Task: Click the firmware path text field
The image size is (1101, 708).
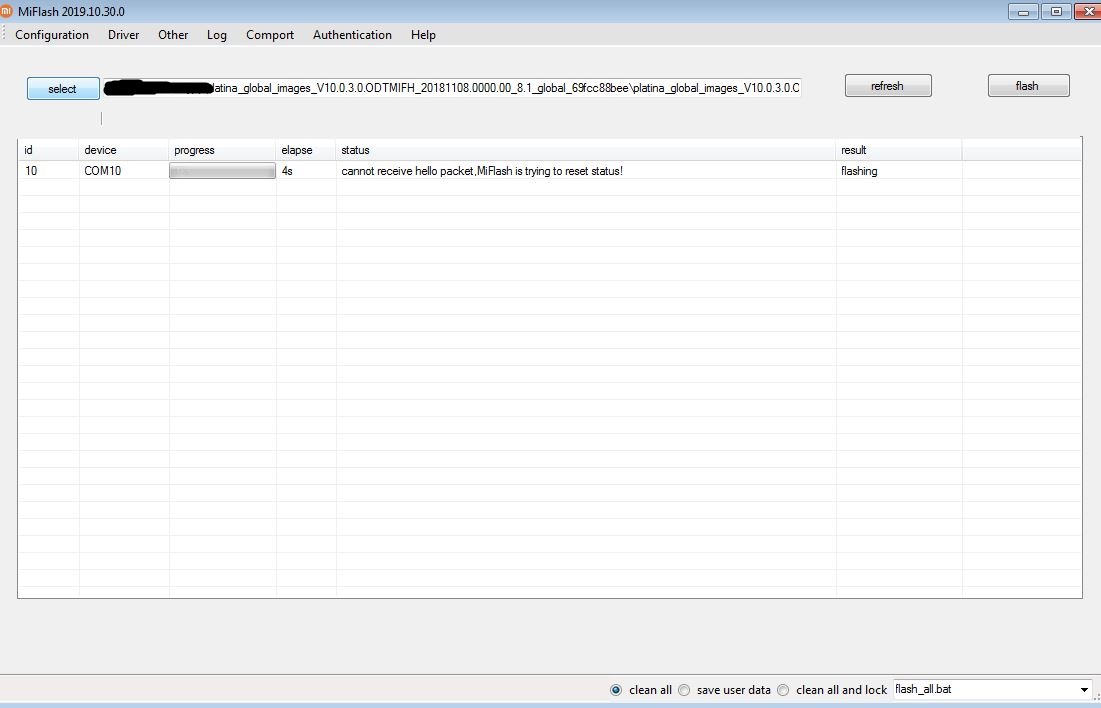Action: tap(500, 88)
